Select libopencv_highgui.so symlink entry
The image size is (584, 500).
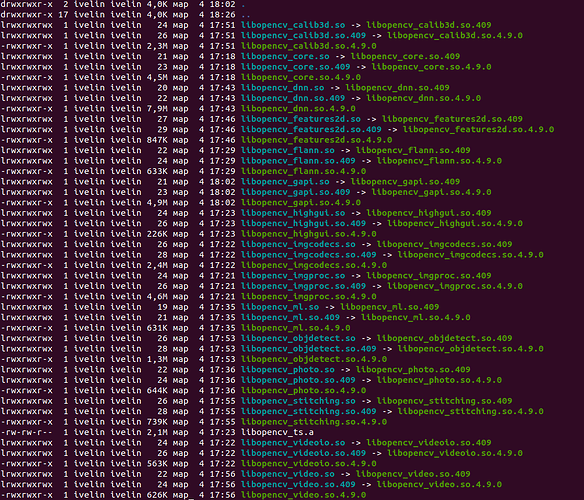click(x=293, y=213)
